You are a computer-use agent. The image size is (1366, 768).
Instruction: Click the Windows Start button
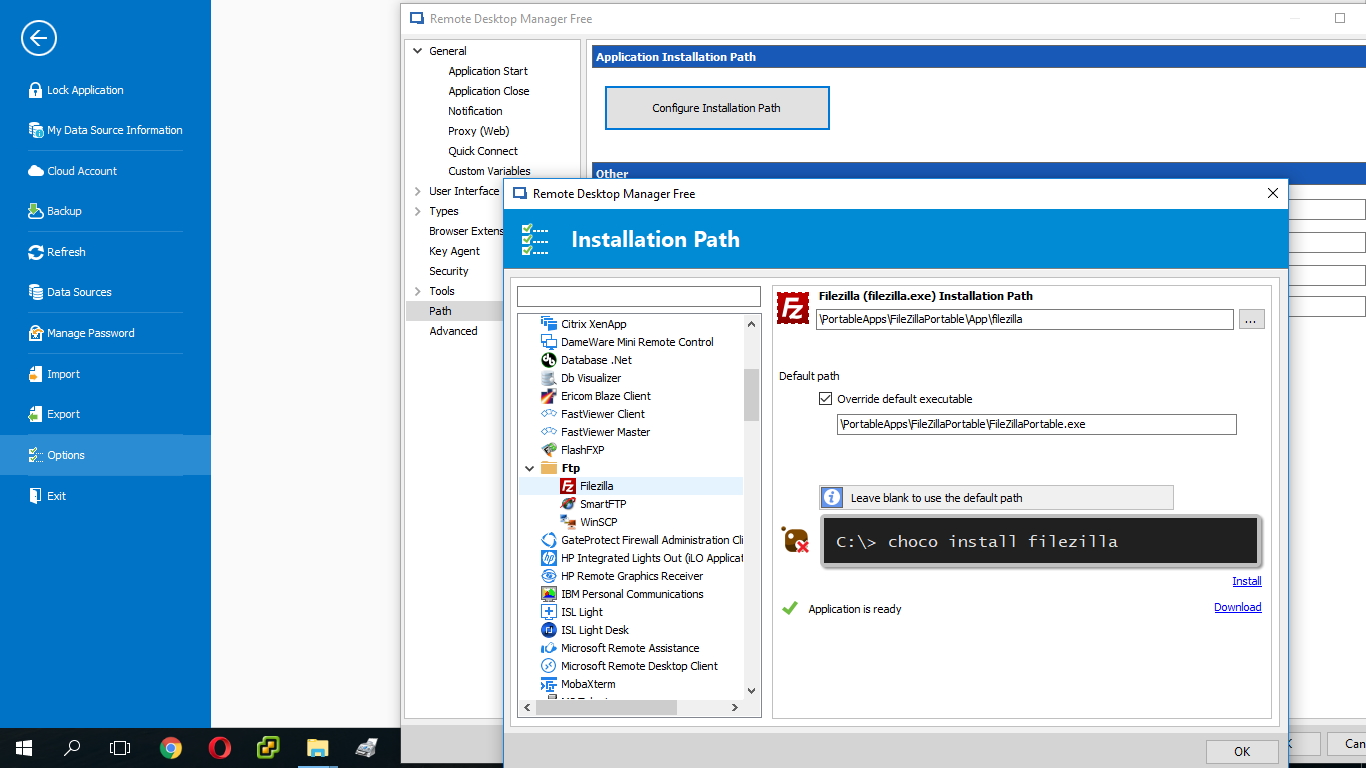(24, 748)
